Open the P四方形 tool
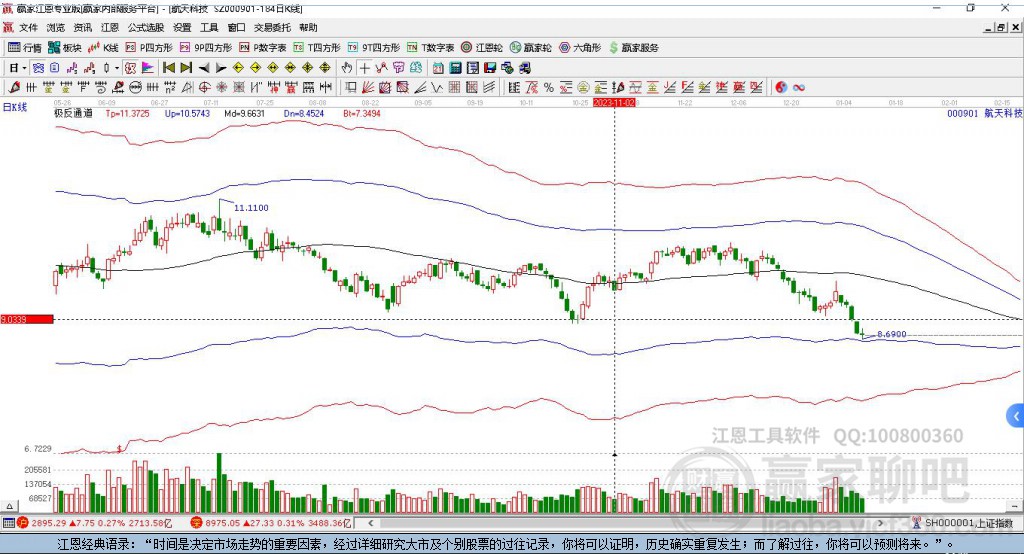Image resolution: width=1024 pixels, height=554 pixels. pos(149,48)
